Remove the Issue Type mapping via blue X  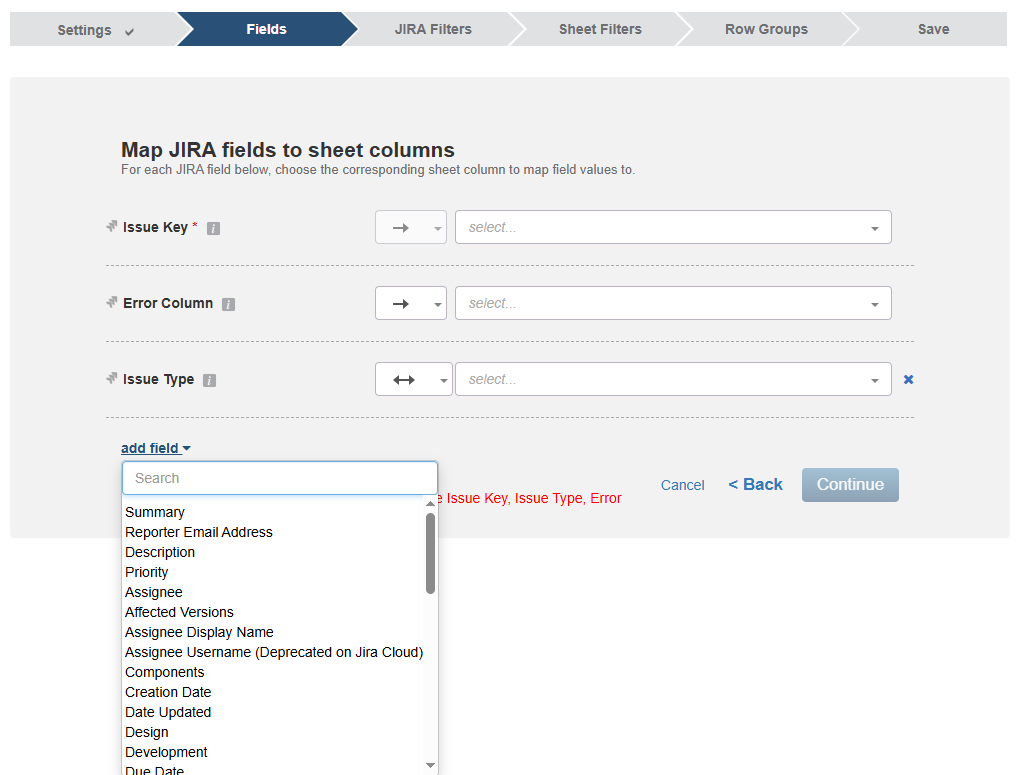tap(908, 379)
